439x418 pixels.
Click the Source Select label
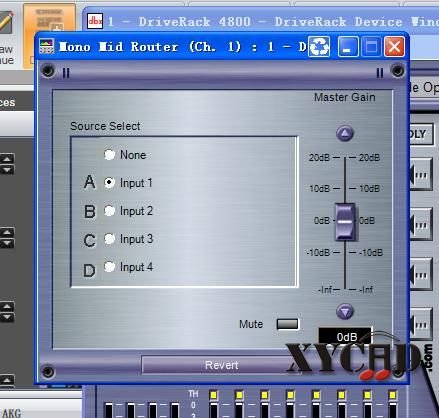coord(105,126)
